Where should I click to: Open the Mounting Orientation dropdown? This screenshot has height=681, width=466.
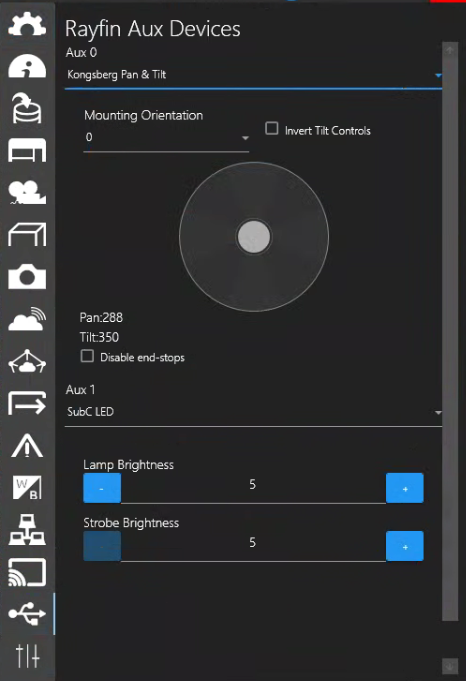[166, 138]
